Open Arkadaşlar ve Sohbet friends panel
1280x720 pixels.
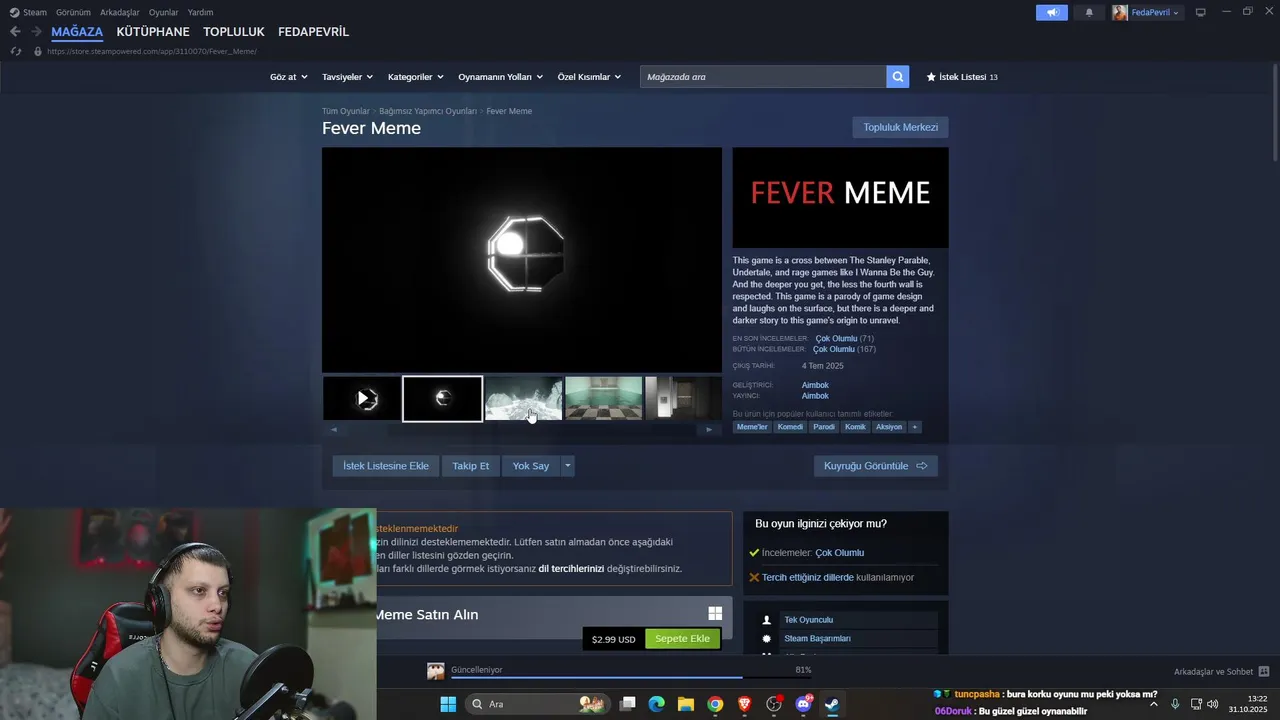pos(1221,671)
